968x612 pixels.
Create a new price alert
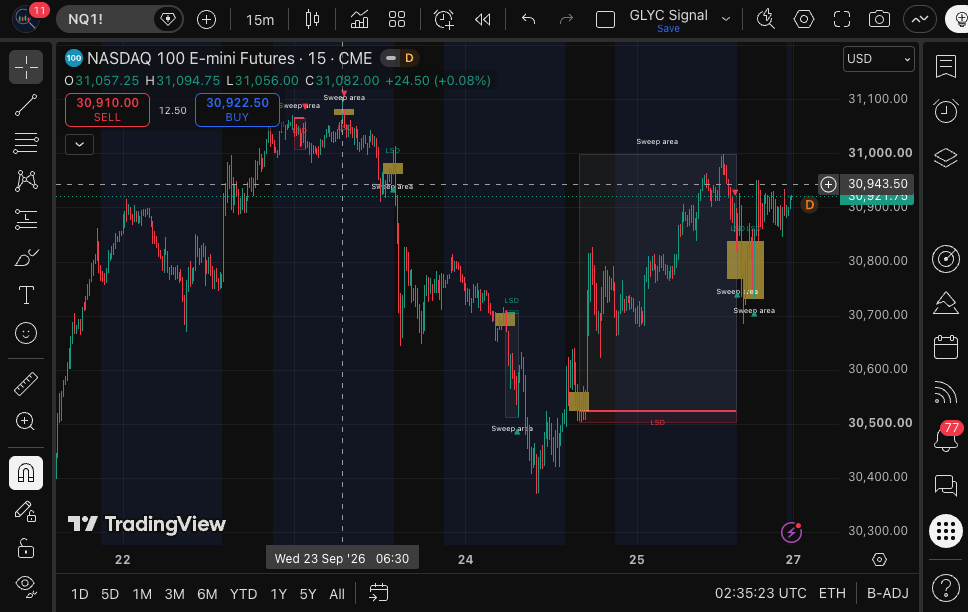click(444, 20)
